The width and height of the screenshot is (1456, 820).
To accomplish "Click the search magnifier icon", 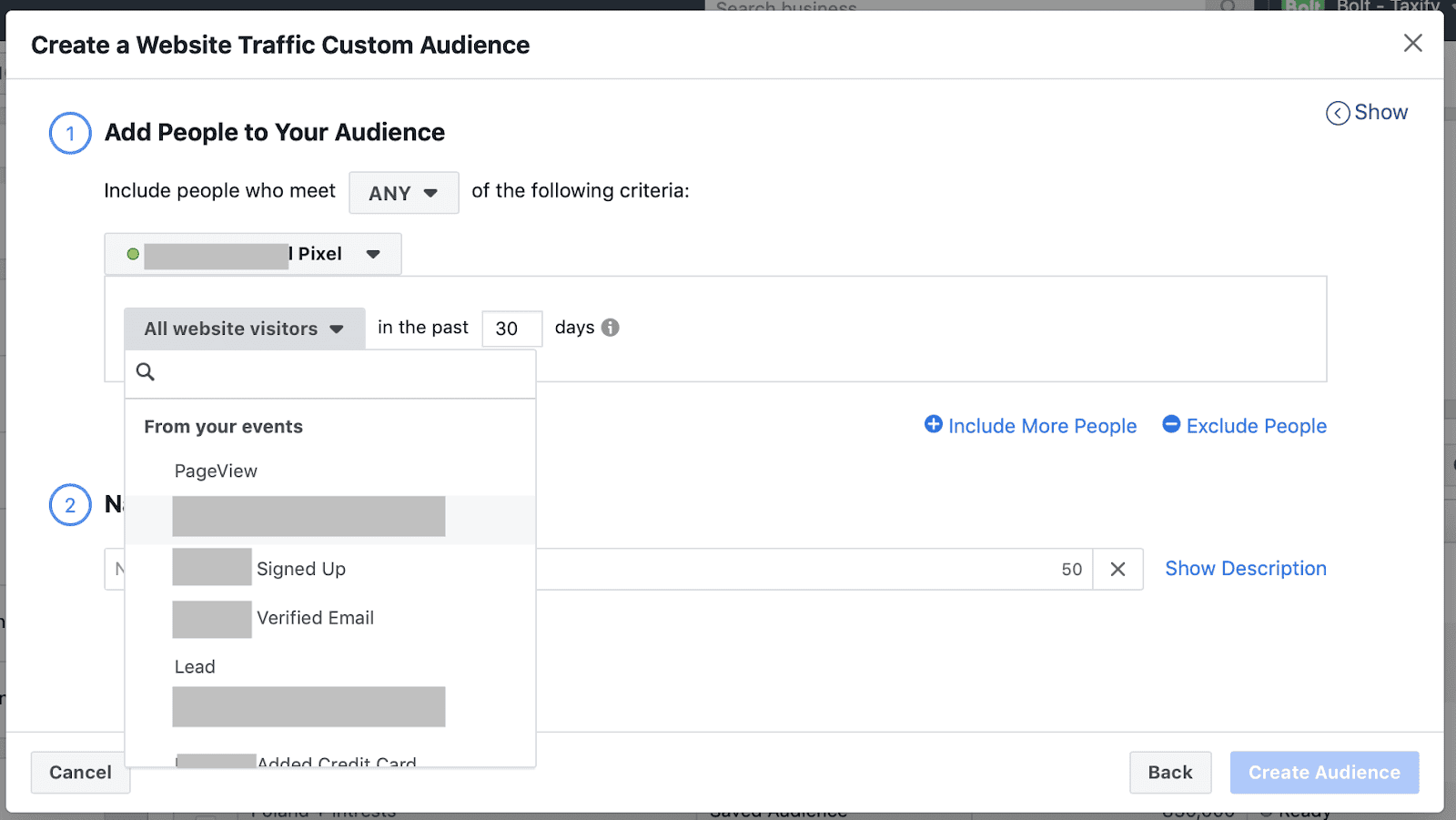I will 146,371.
